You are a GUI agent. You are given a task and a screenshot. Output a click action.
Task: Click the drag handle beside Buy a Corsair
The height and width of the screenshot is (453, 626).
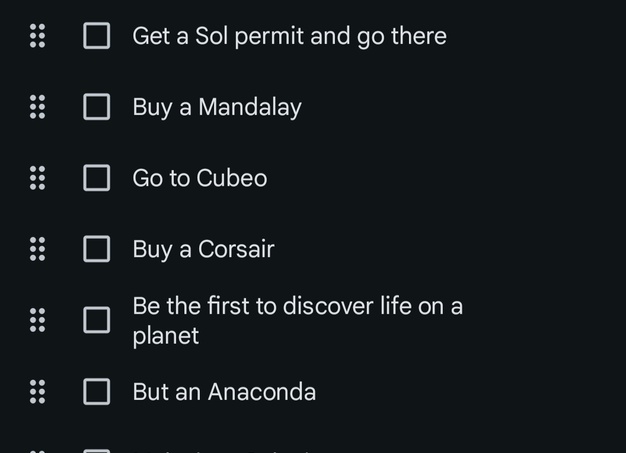[x=38, y=249]
